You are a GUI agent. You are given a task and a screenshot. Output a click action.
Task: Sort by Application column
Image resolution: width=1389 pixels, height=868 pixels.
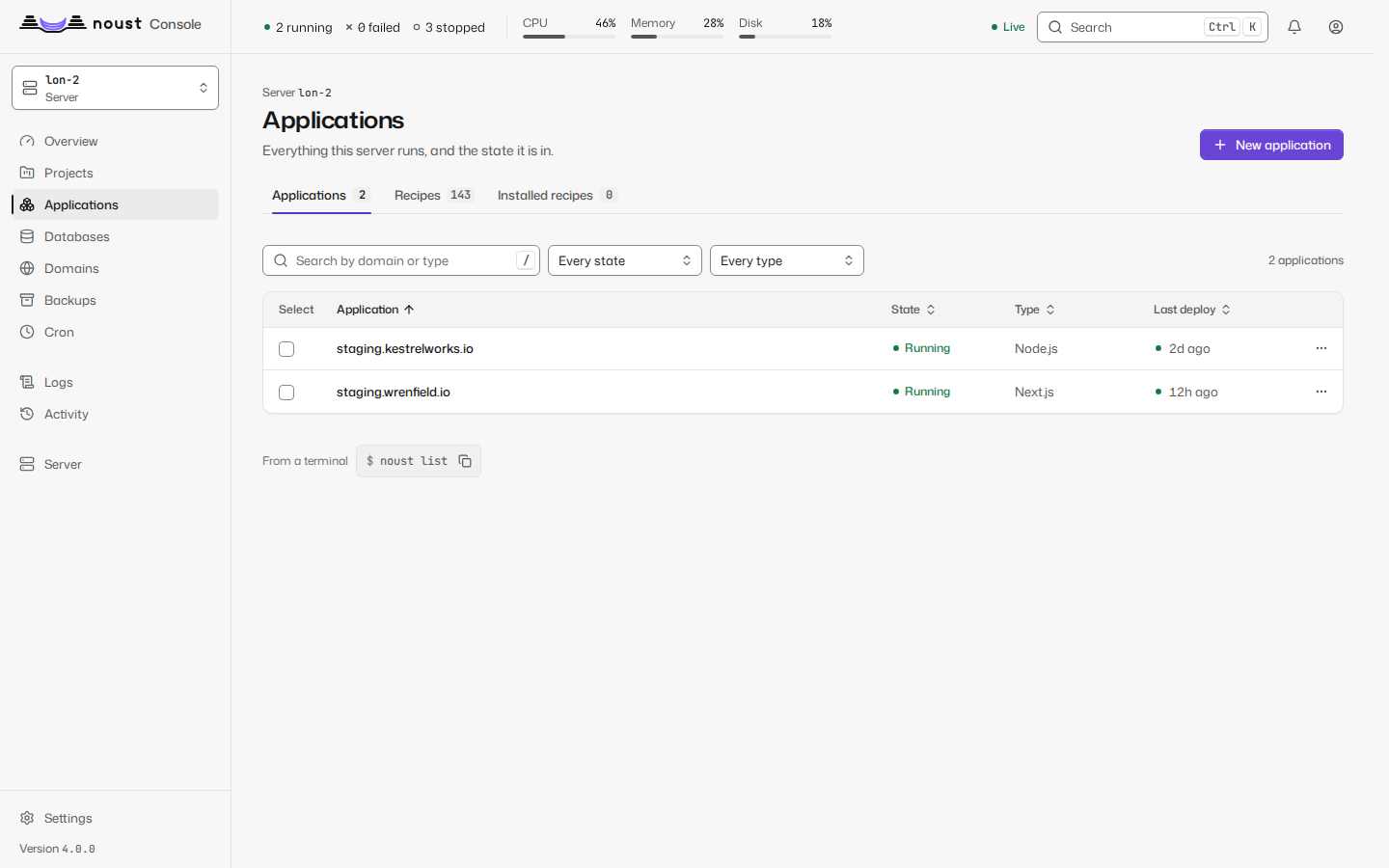375,310
